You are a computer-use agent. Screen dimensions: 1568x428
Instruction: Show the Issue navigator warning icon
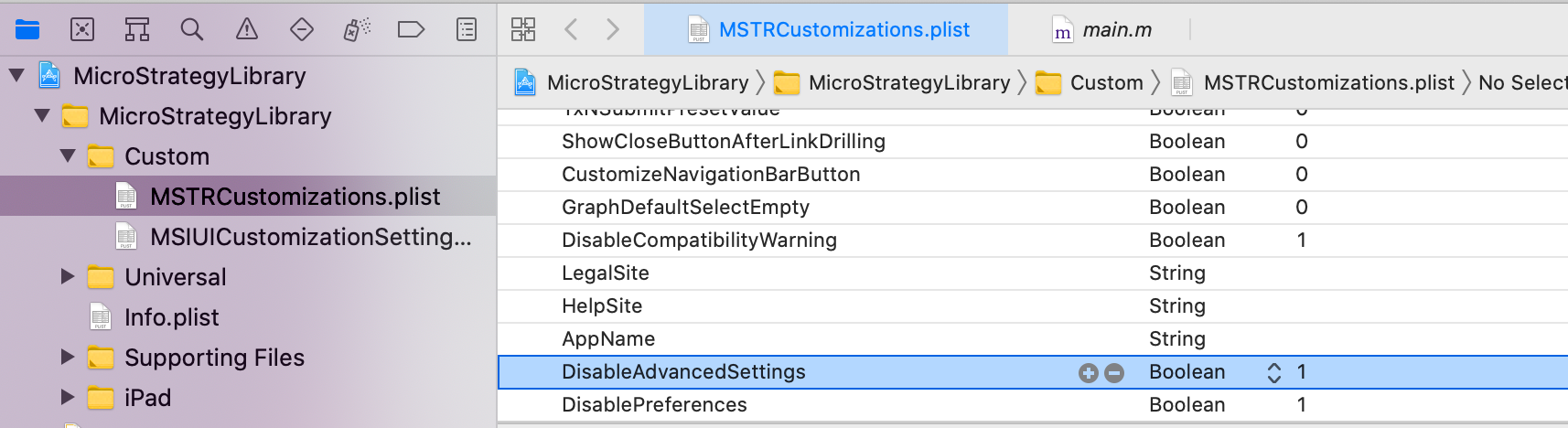(247, 29)
